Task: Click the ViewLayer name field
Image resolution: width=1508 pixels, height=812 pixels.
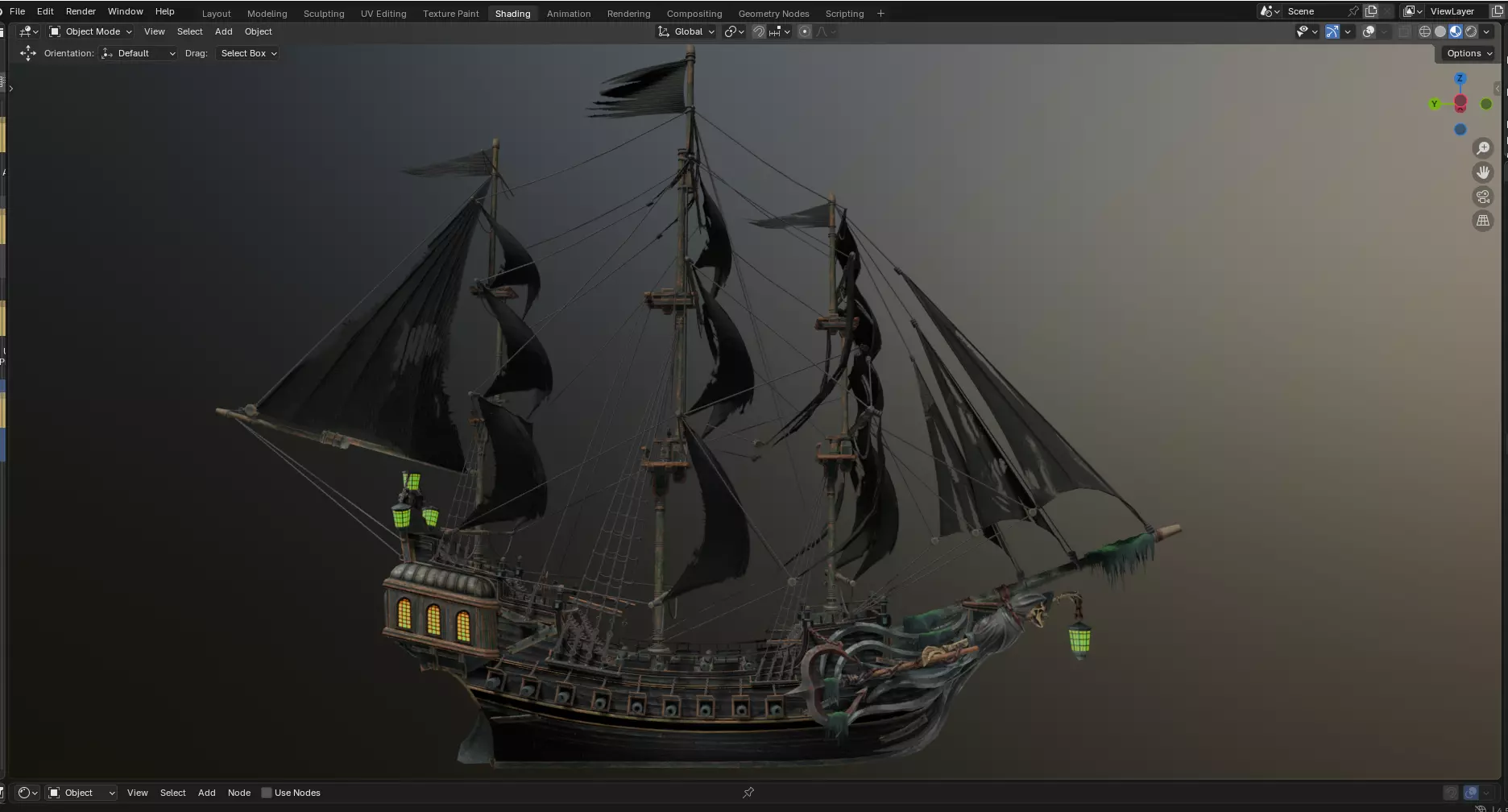Action: [1456, 11]
